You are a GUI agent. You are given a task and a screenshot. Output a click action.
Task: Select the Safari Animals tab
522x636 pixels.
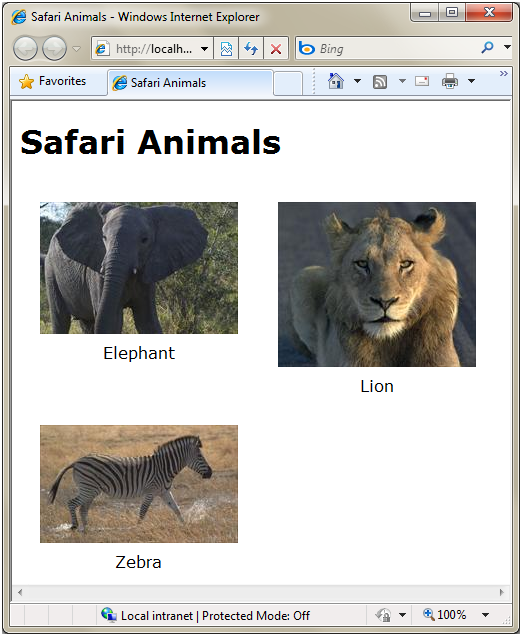click(x=190, y=83)
